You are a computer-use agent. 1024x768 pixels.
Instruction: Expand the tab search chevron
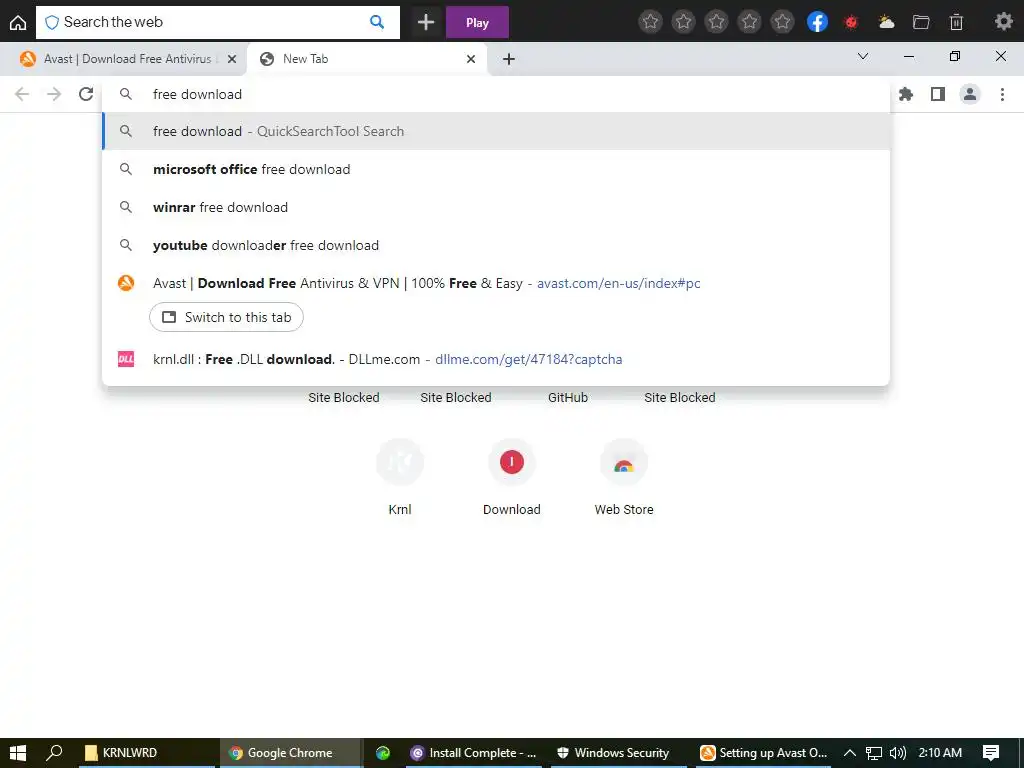(x=863, y=57)
